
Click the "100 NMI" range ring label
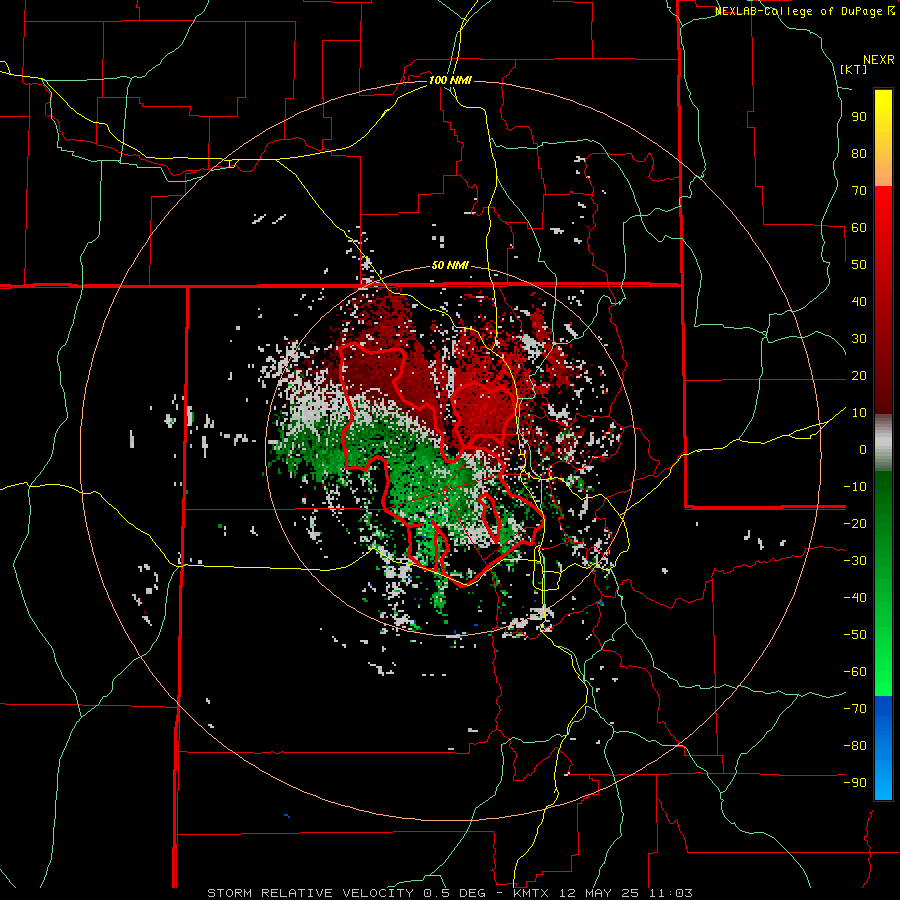(x=450, y=80)
